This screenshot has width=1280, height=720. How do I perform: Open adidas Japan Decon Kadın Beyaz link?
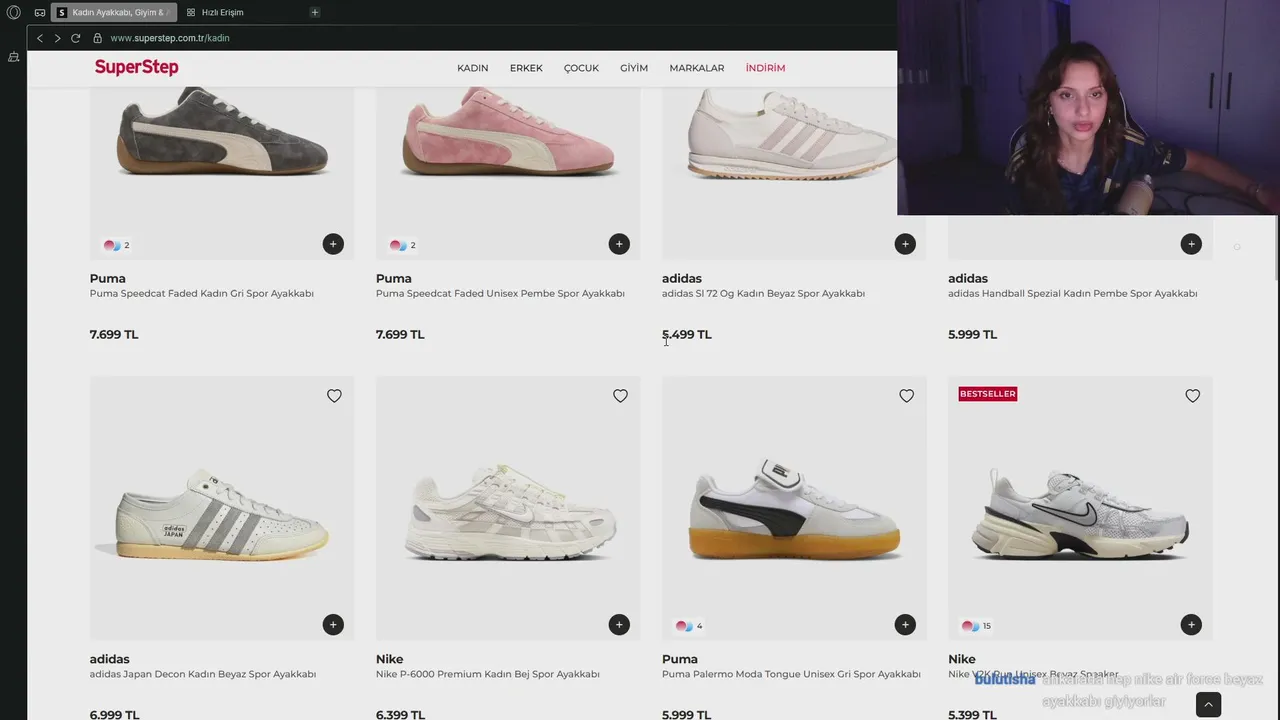tap(203, 674)
